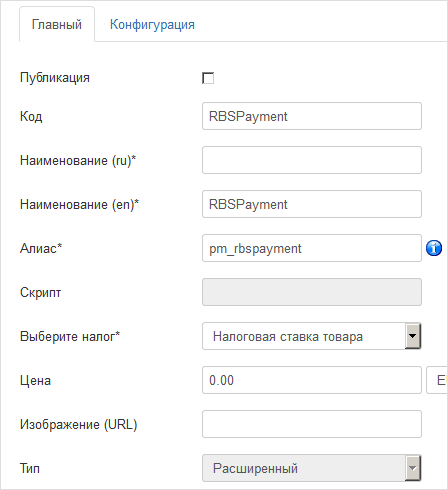Click the disabled Скрипт field
This screenshot has height=490, width=448.
(312, 292)
